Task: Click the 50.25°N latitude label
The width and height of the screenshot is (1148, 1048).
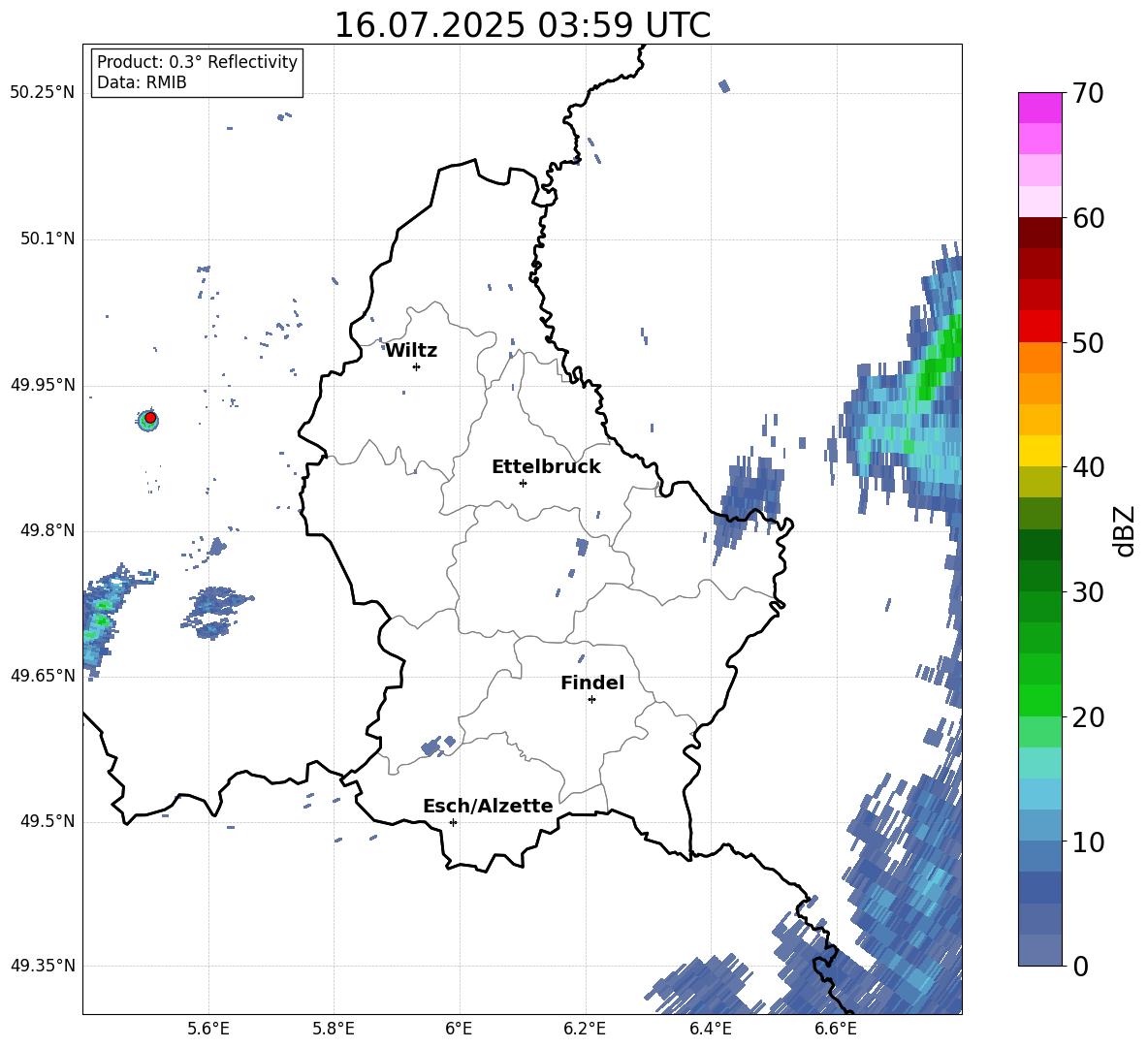Action: 43,93
